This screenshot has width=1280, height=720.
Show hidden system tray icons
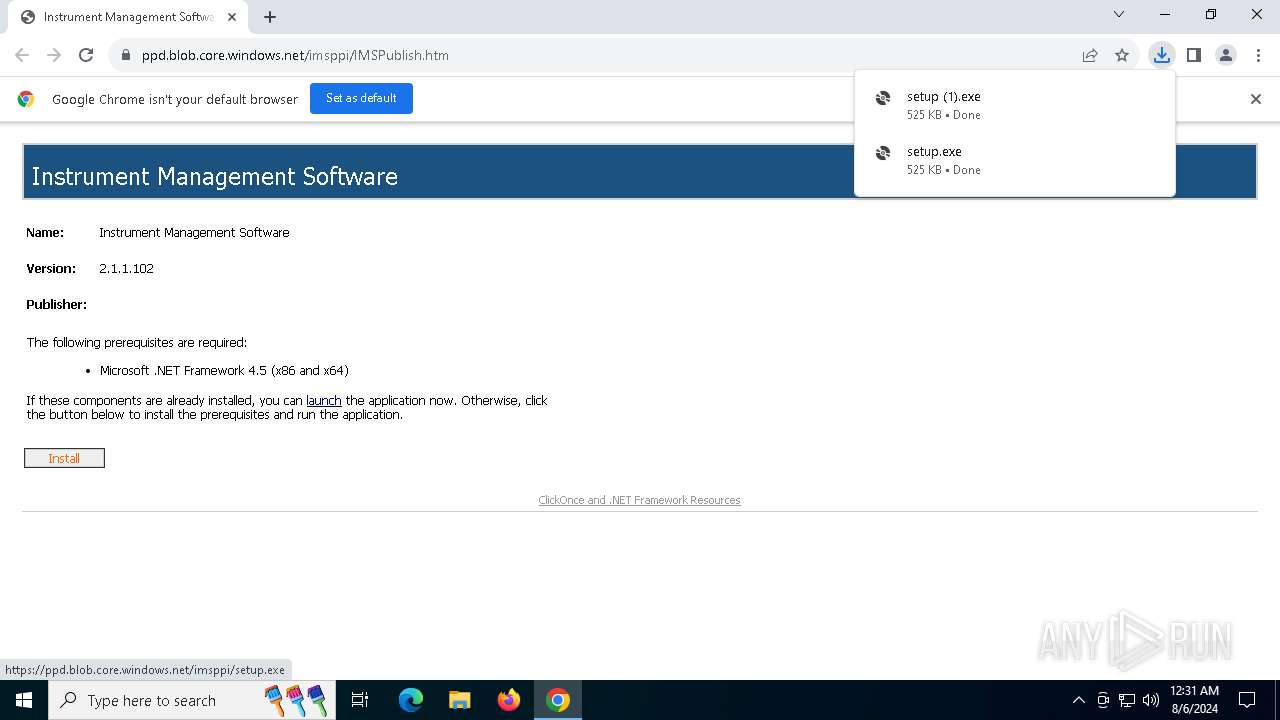click(1078, 700)
